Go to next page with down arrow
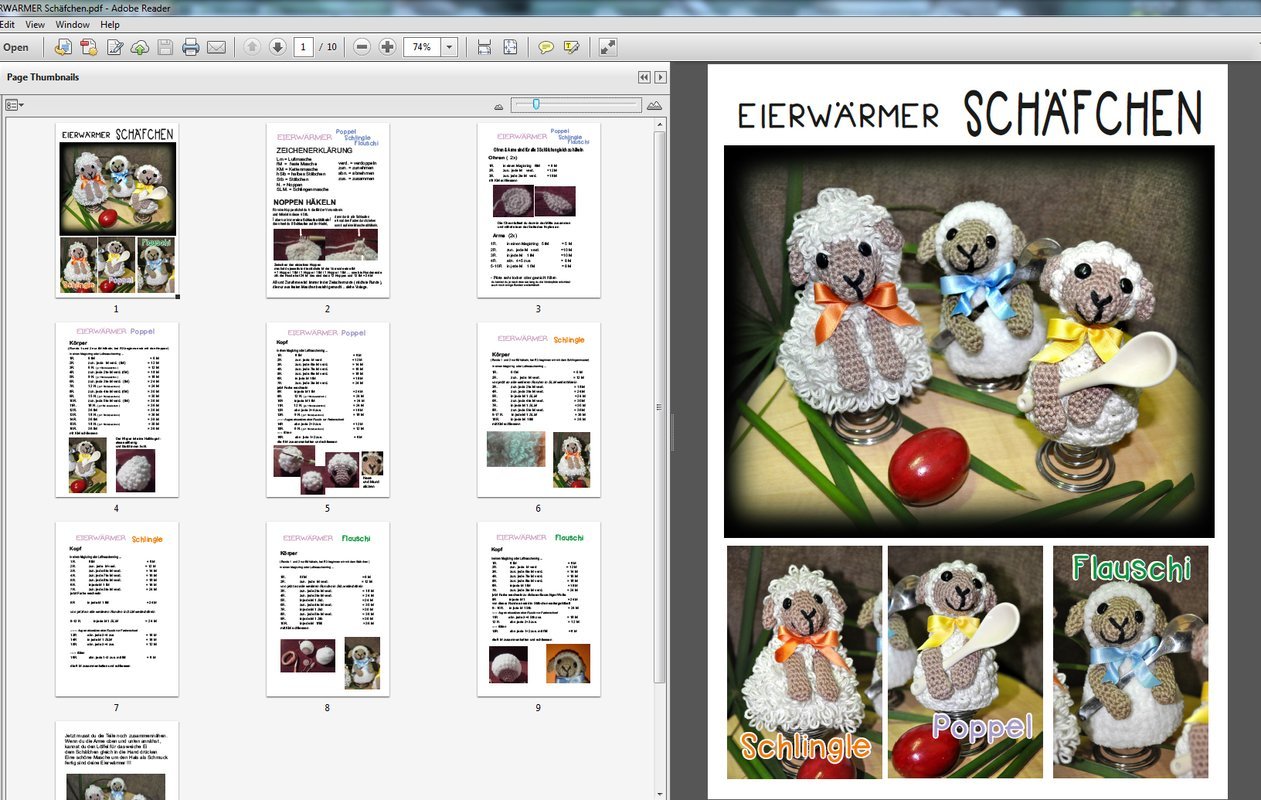This screenshot has width=1261, height=800. click(277, 47)
